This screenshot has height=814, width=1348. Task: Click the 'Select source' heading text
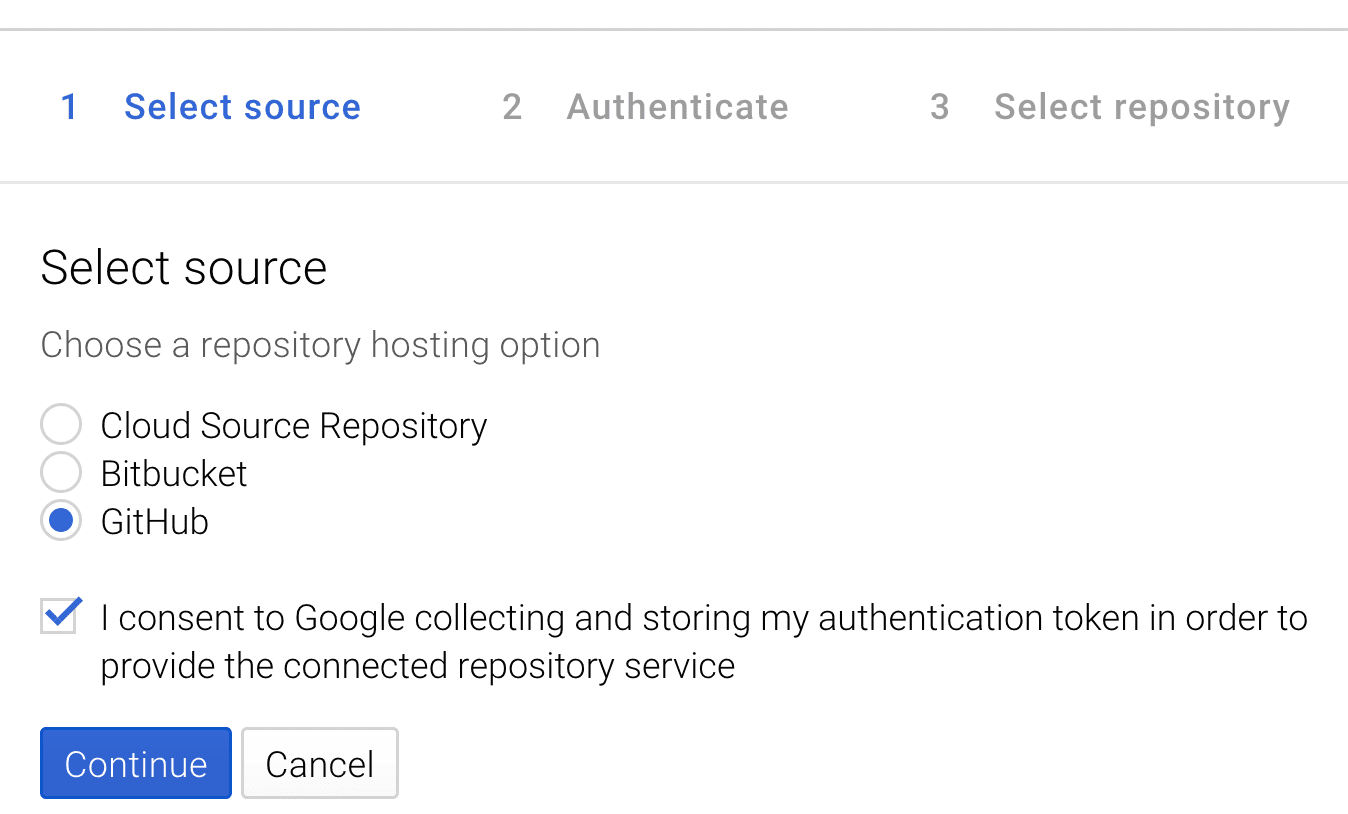click(x=184, y=268)
